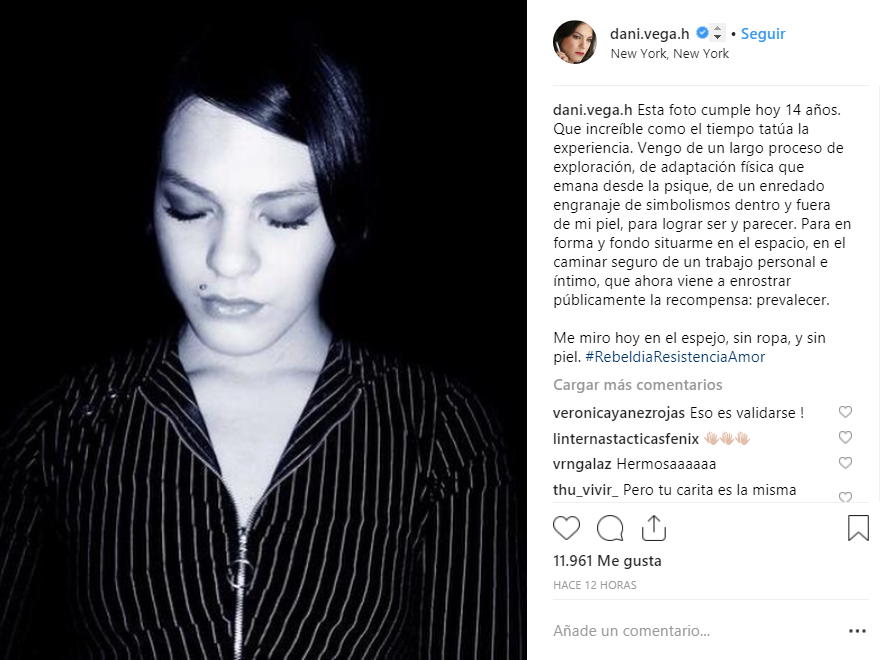Follow account with Seguir button
The image size is (880, 660).
(763, 34)
